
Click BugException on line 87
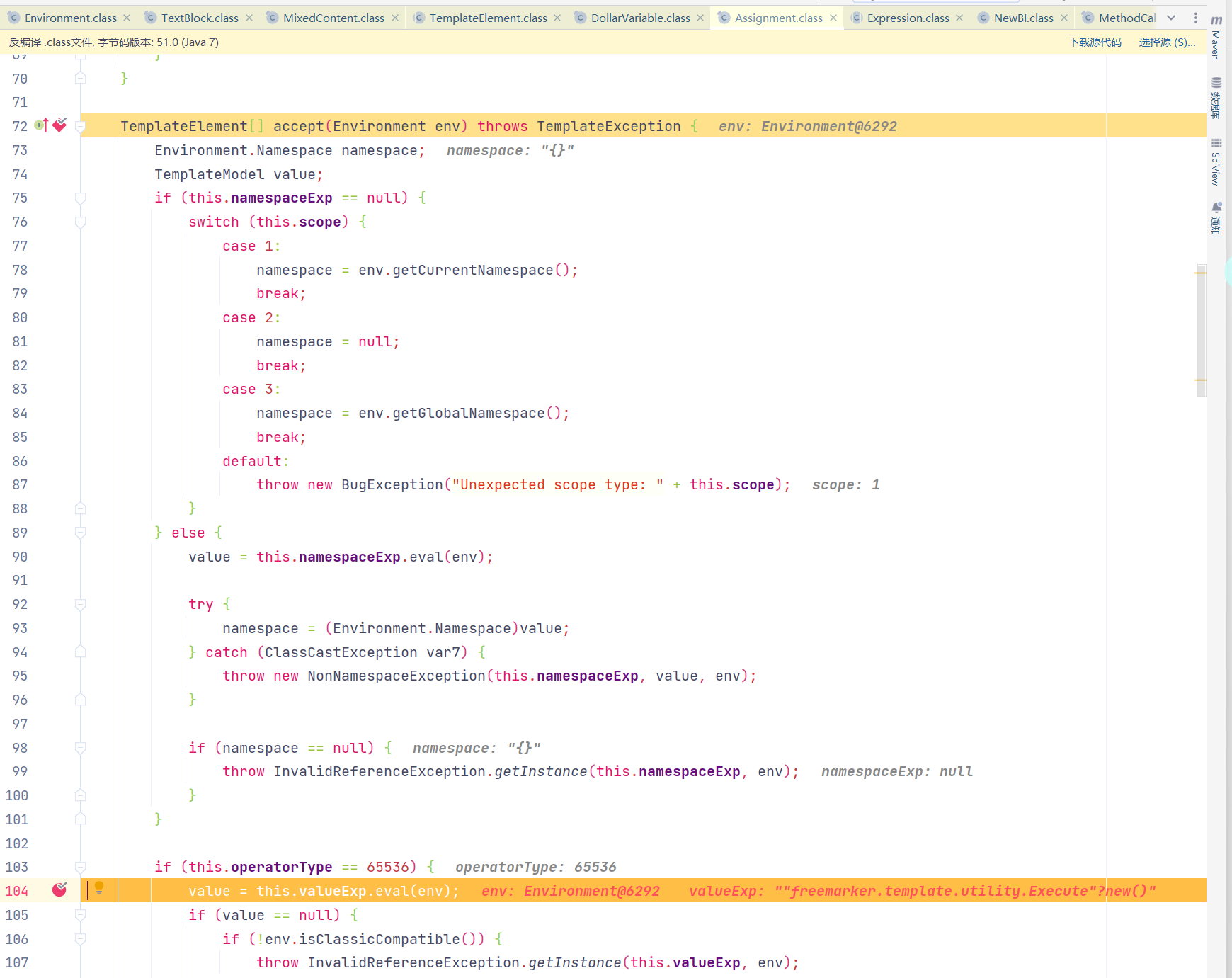pyautogui.click(x=392, y=485)
